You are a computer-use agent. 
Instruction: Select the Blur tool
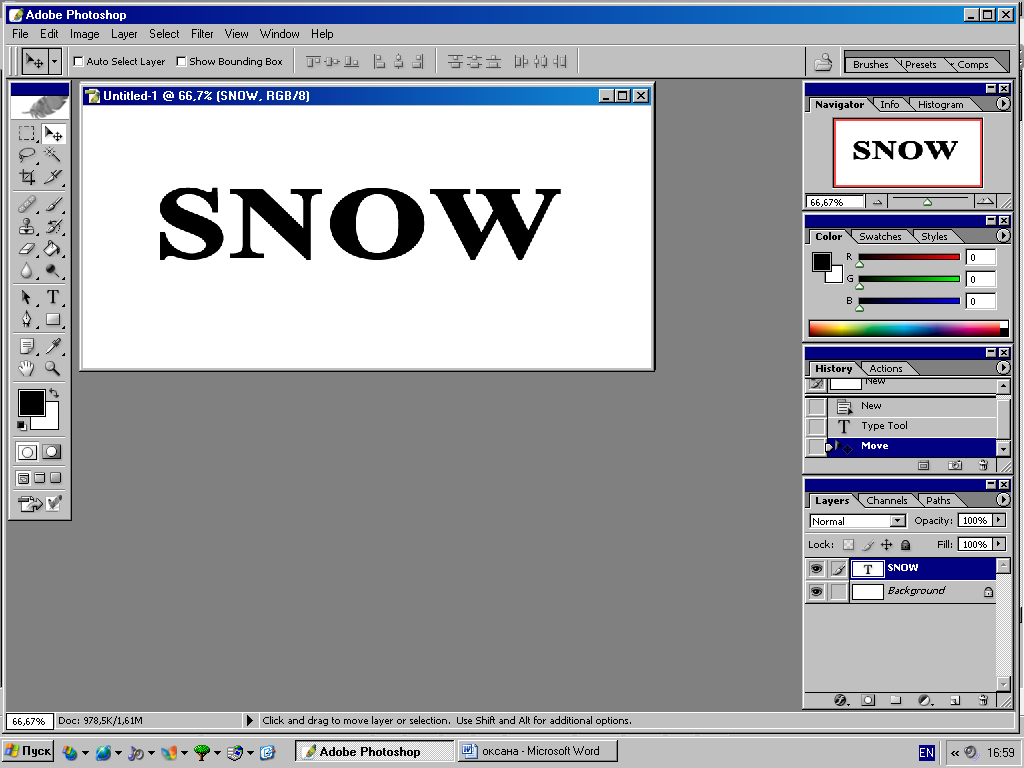pos(26,270)
